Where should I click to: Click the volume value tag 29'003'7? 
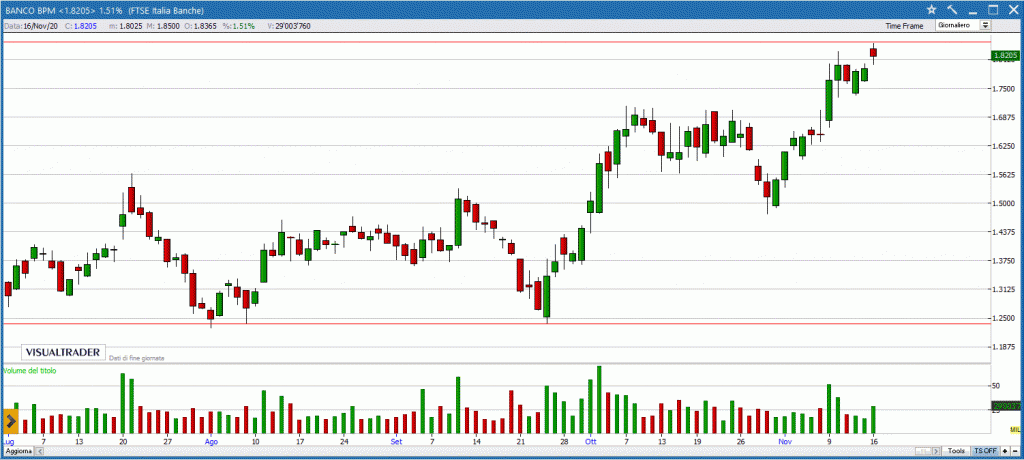pyautogui.click(x=1006, y=407)
